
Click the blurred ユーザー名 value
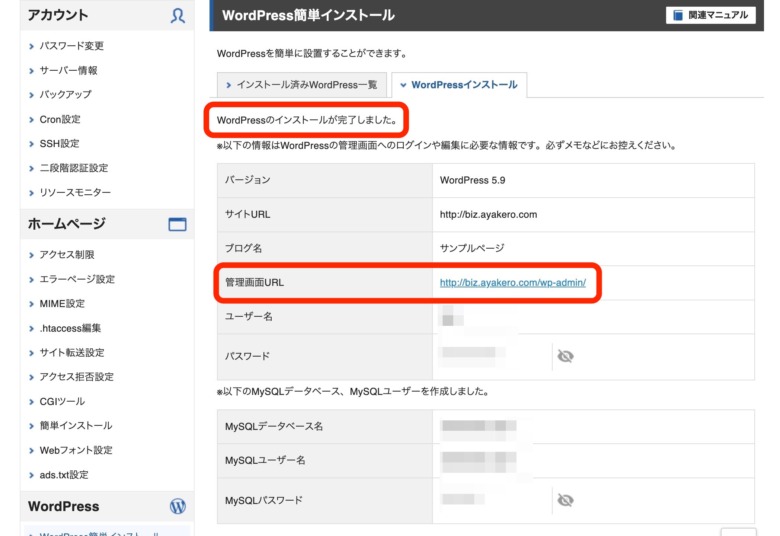(x=452, y=316)
